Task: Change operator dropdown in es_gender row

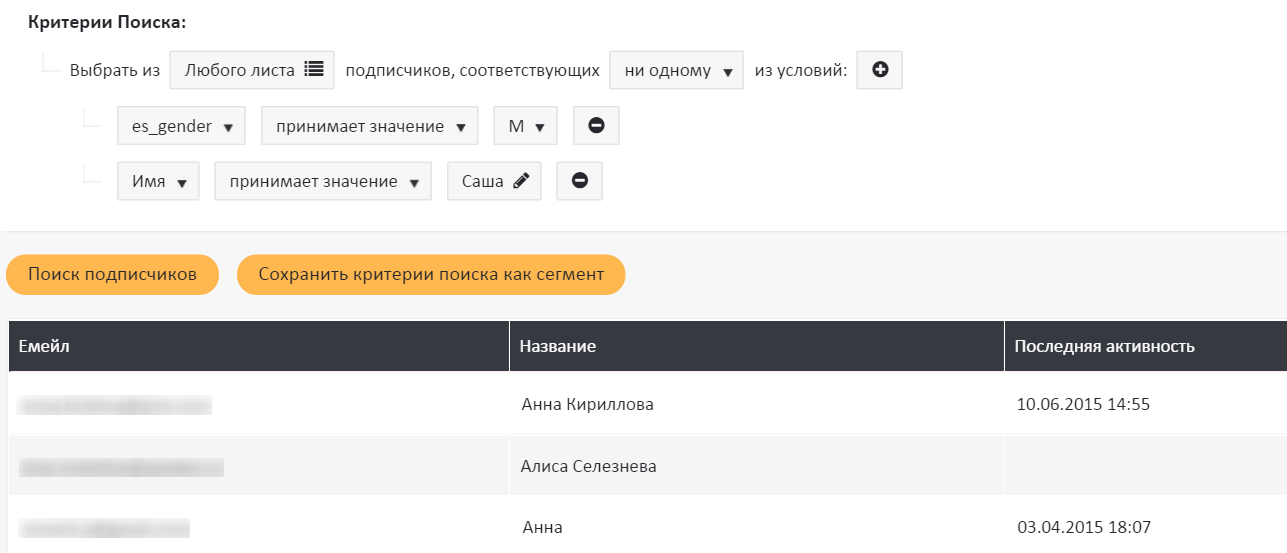Action: pos(370,126)
